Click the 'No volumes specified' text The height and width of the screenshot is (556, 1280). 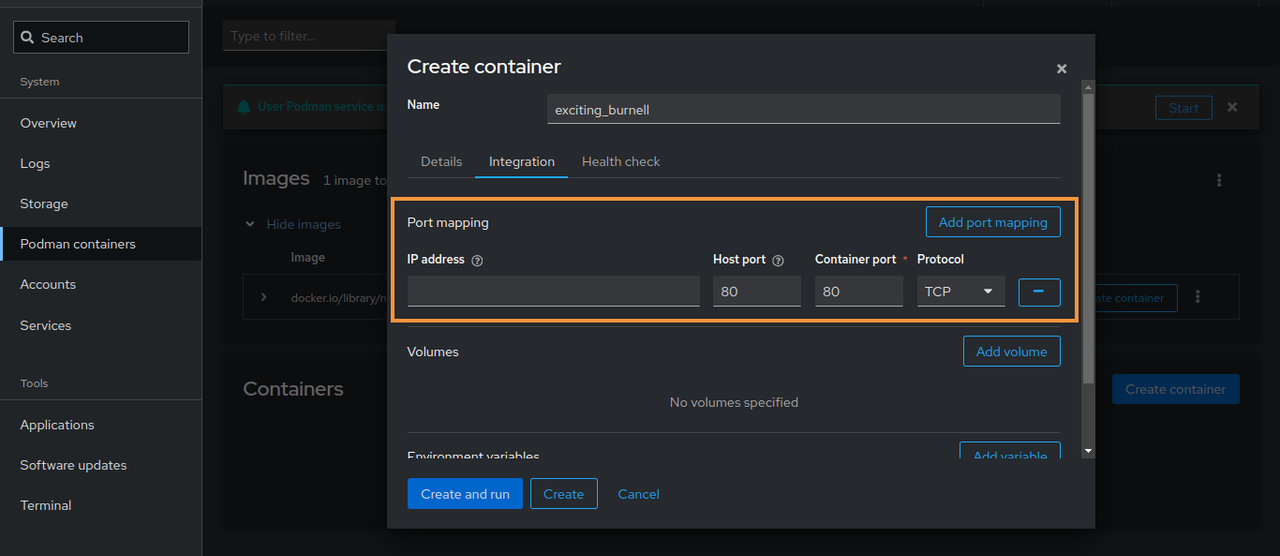(734, 402)
